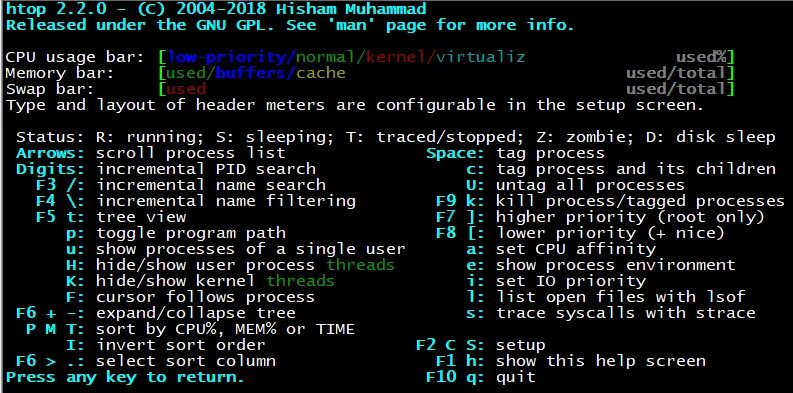Click 'show processes of a single user'
Image resolution: width=793 pixels, height=393 pixels.
(x=251, y=249)
